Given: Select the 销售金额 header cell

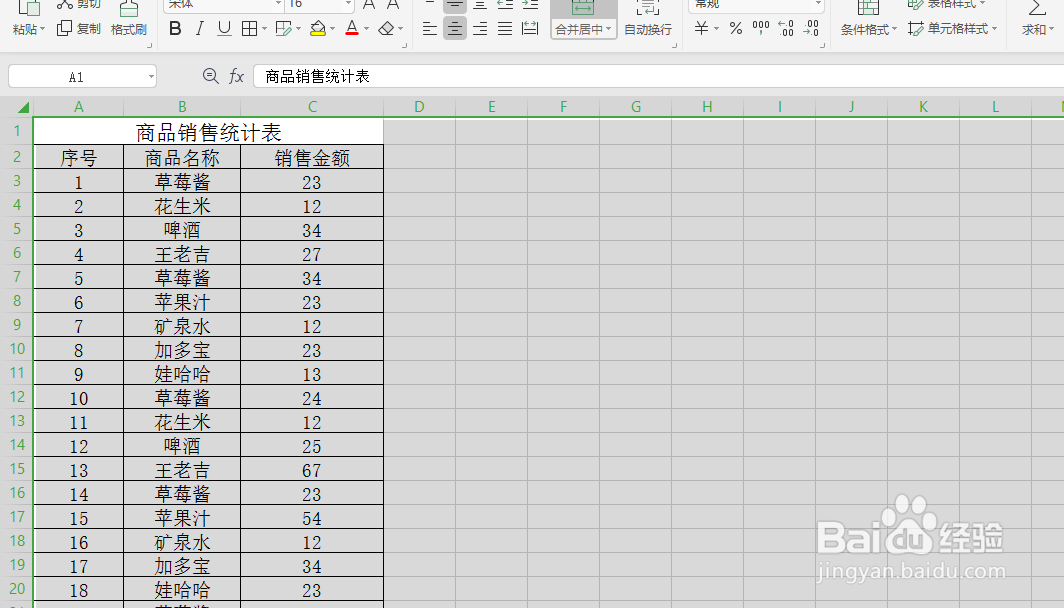Looking at the screenshot, I should tap(312, 157).
